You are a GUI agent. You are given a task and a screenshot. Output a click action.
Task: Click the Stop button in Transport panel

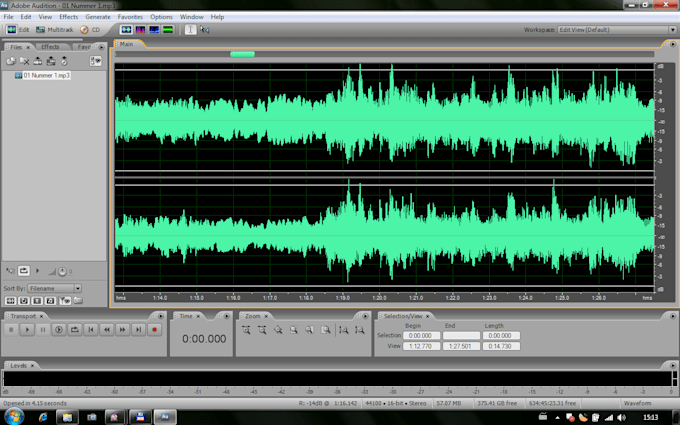[11, 329]
